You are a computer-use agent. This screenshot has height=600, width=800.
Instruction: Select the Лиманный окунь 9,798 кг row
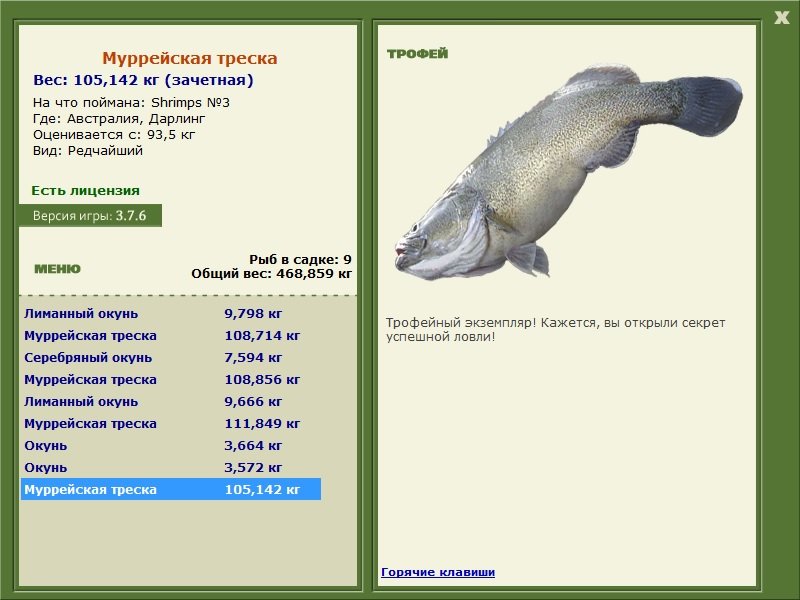pos(171,313)
